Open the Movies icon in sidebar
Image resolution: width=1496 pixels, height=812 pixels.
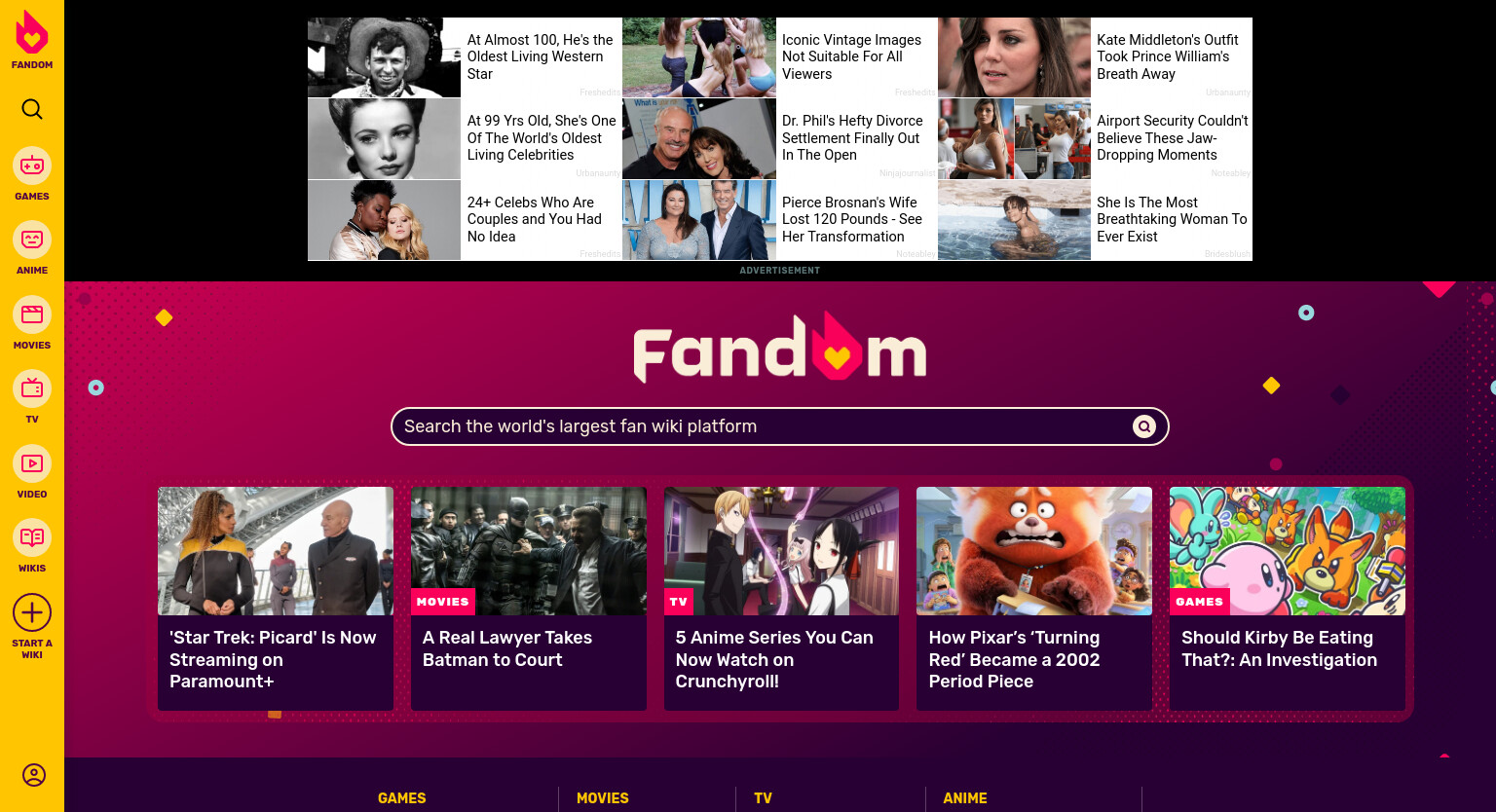32,314
